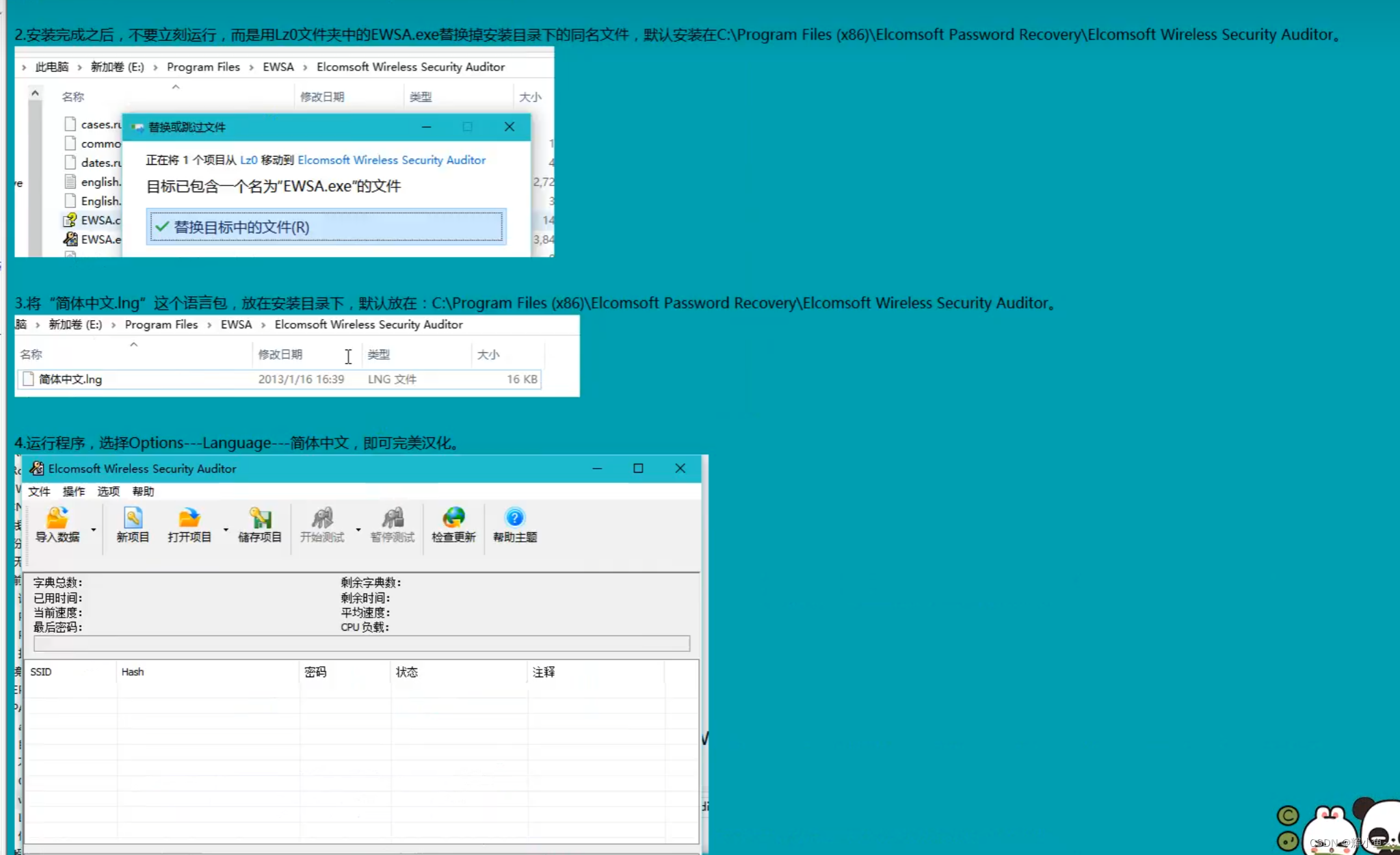Click the EWSA.c help file icon

pyautogui.click(x=70, y=220)
